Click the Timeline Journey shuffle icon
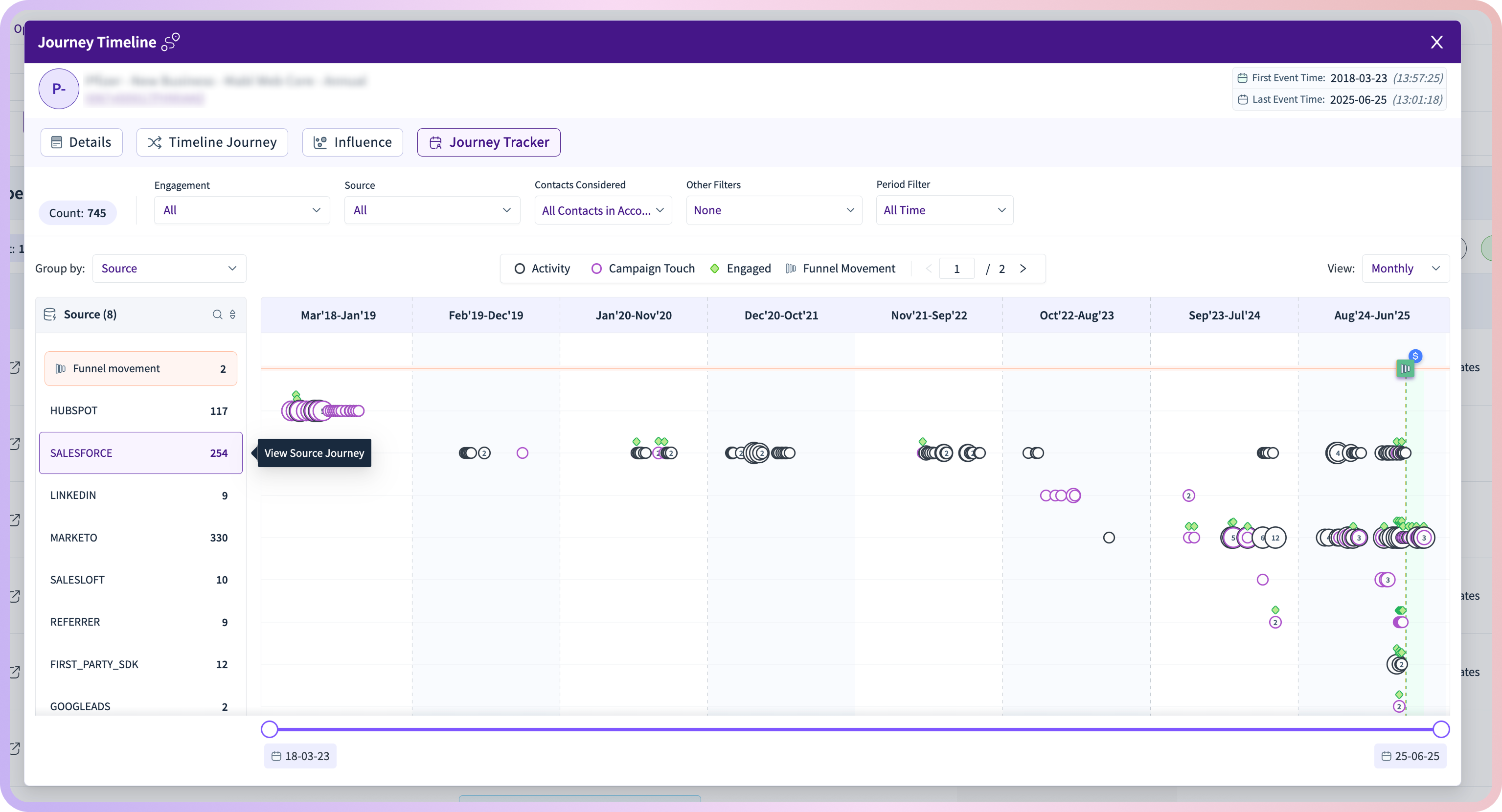 click(x=155, y=142)
